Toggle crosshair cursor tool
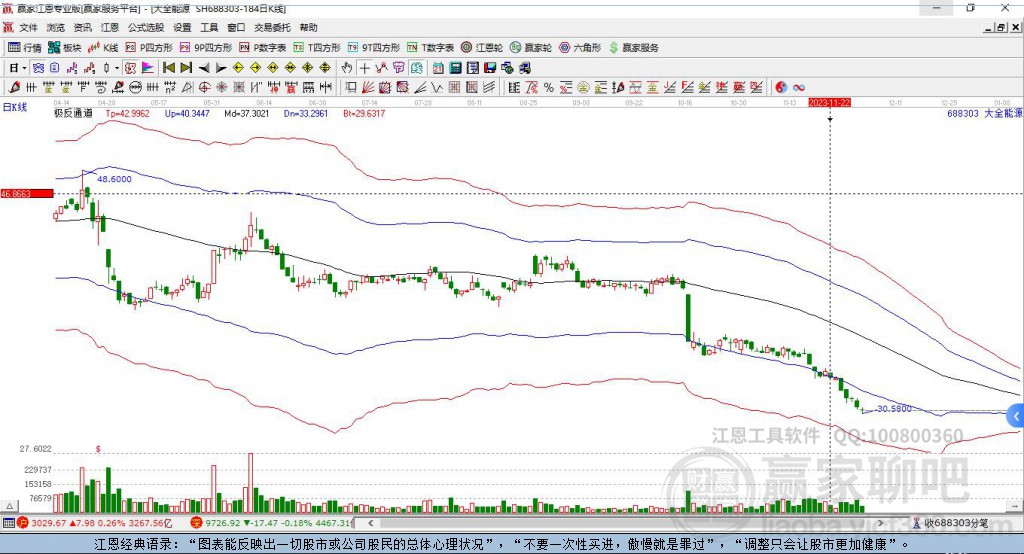 (364, 68)
